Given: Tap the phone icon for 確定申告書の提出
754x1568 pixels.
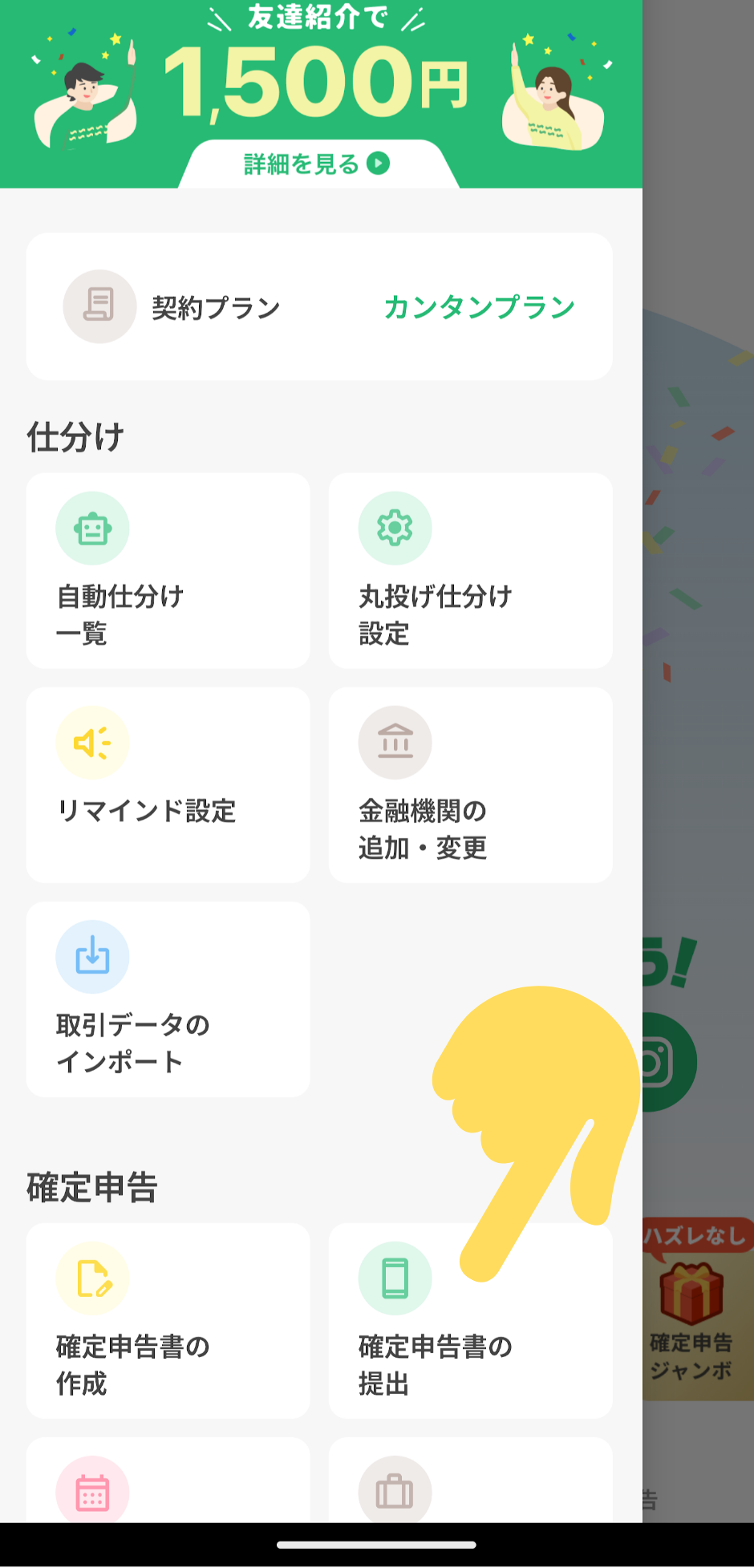Looking at the screenshot, I should click(x=395, y=1278).
